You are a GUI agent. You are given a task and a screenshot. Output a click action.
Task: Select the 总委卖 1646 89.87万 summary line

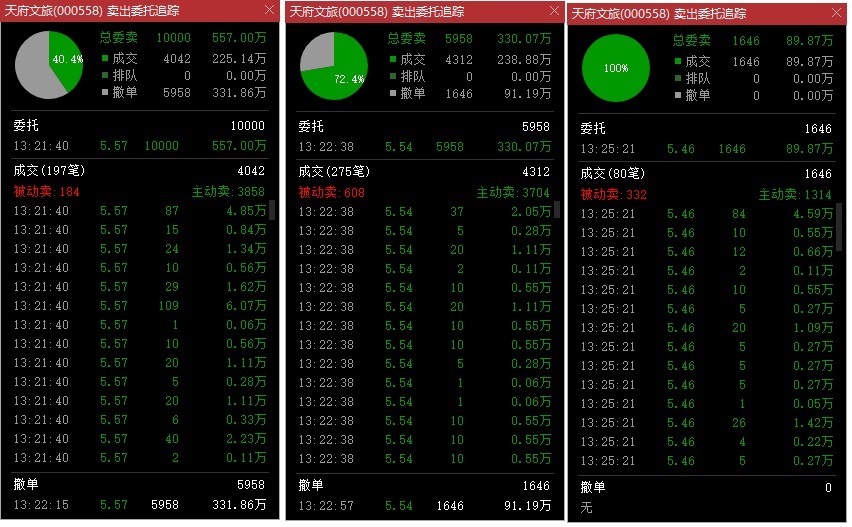(753, 41)
